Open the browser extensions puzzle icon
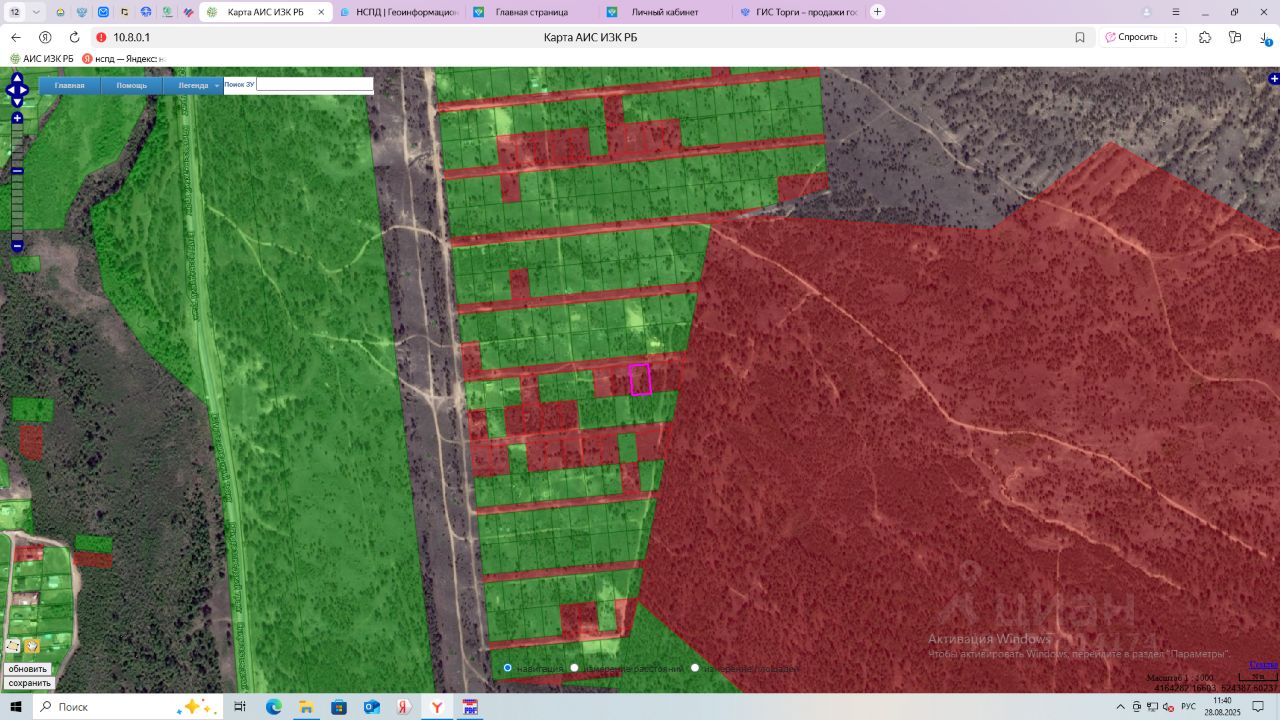 1205,37
